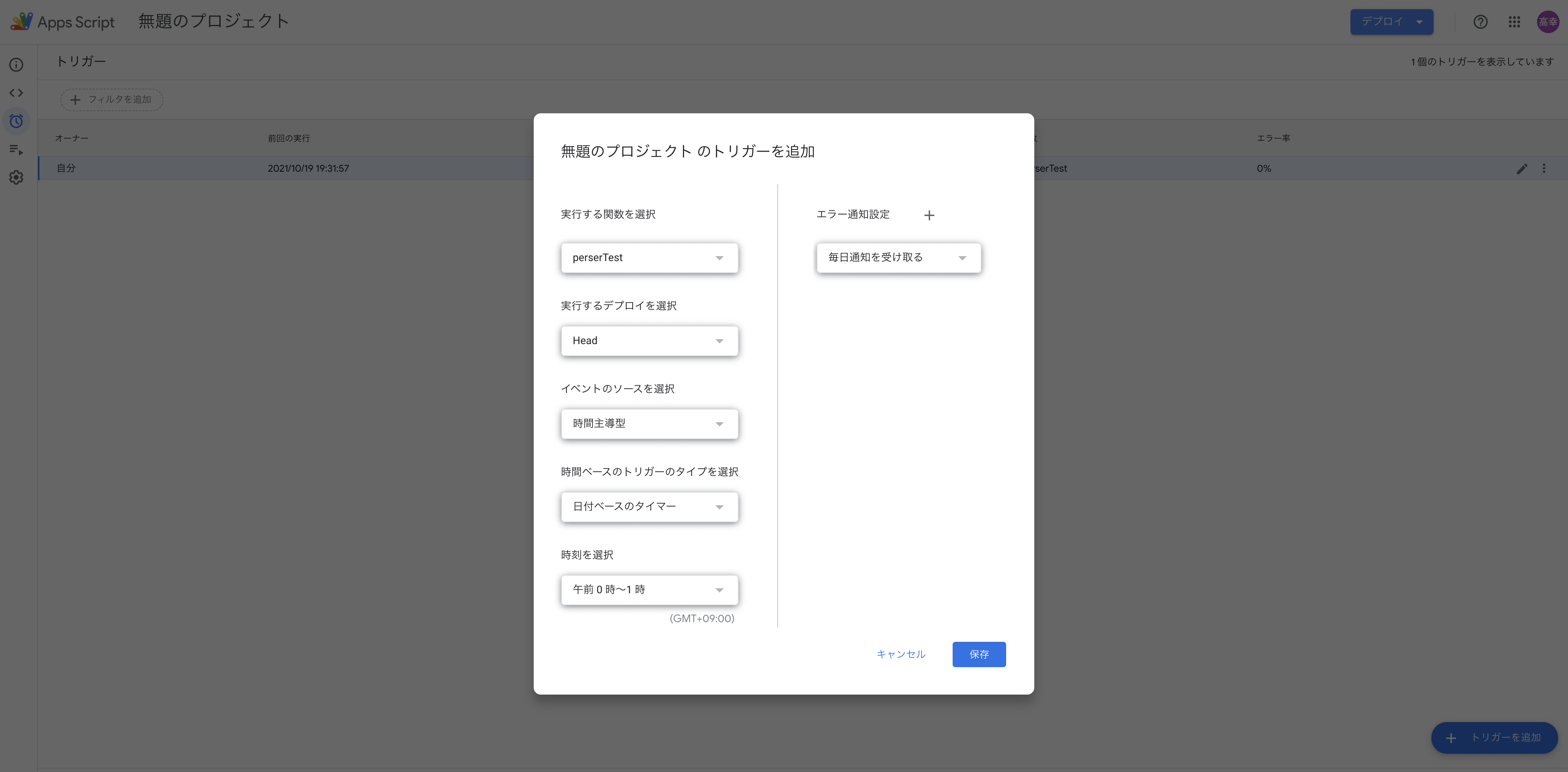The image size is (1568, 772).
Task: Click the Apps Script logo
Action: [x=22, y=21]
